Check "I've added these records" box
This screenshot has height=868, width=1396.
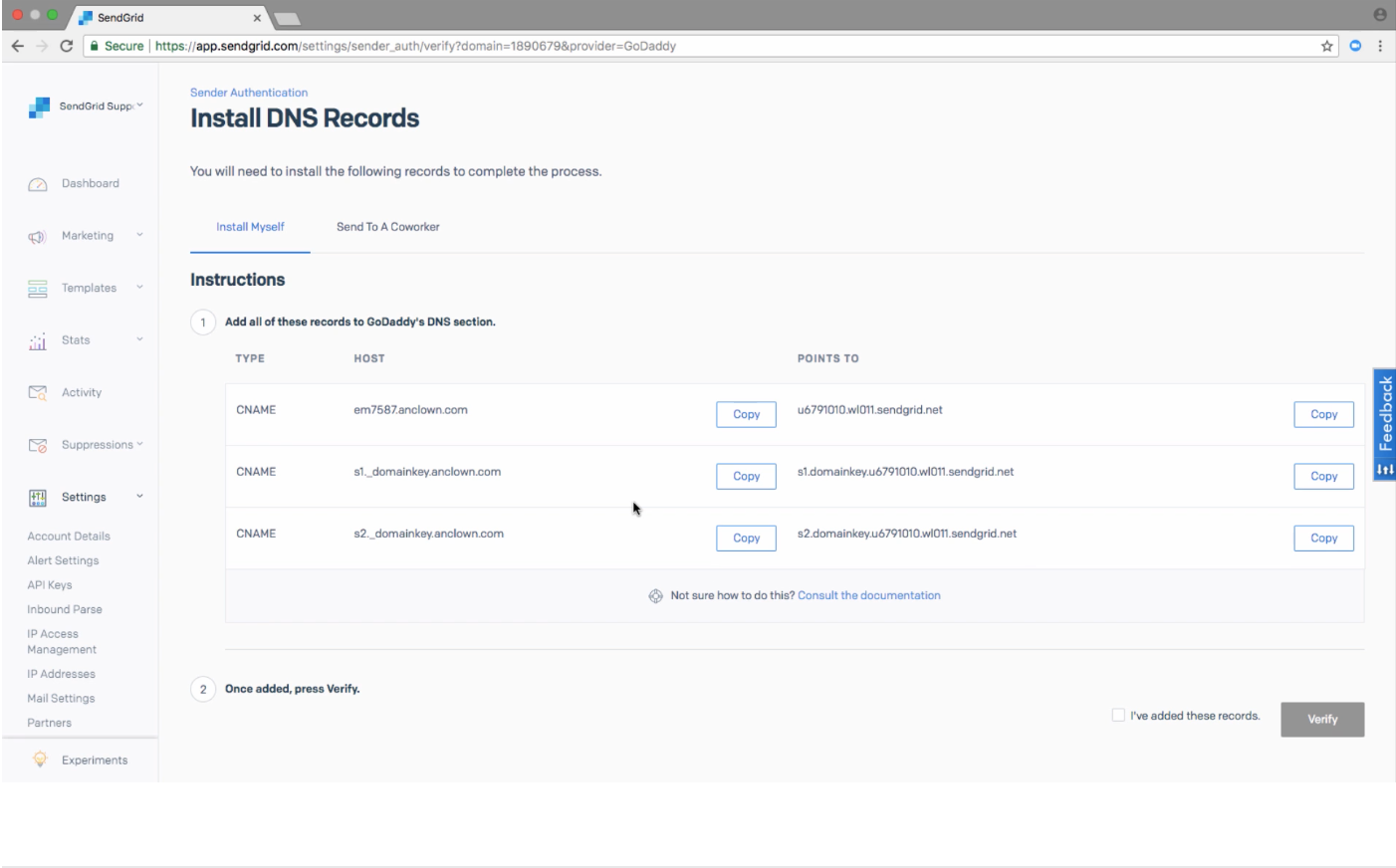1118,715
